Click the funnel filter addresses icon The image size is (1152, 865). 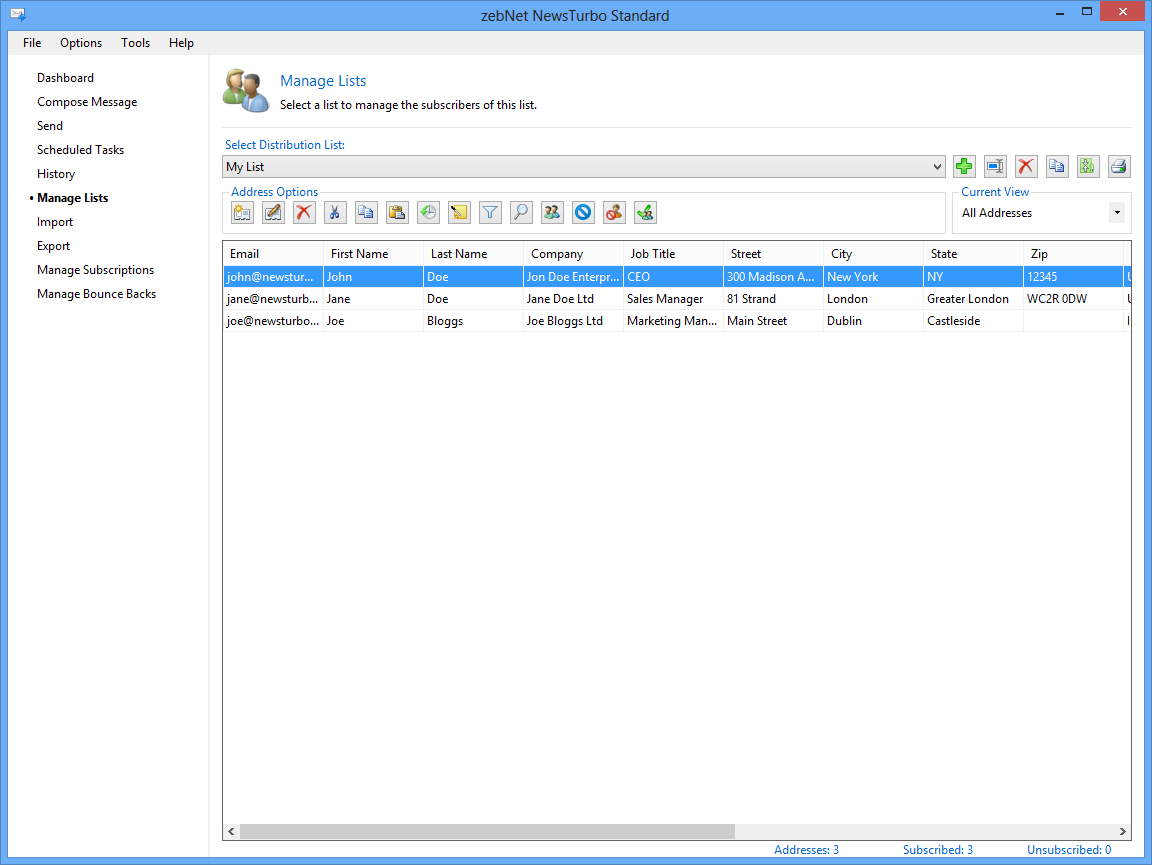point(490,212)
